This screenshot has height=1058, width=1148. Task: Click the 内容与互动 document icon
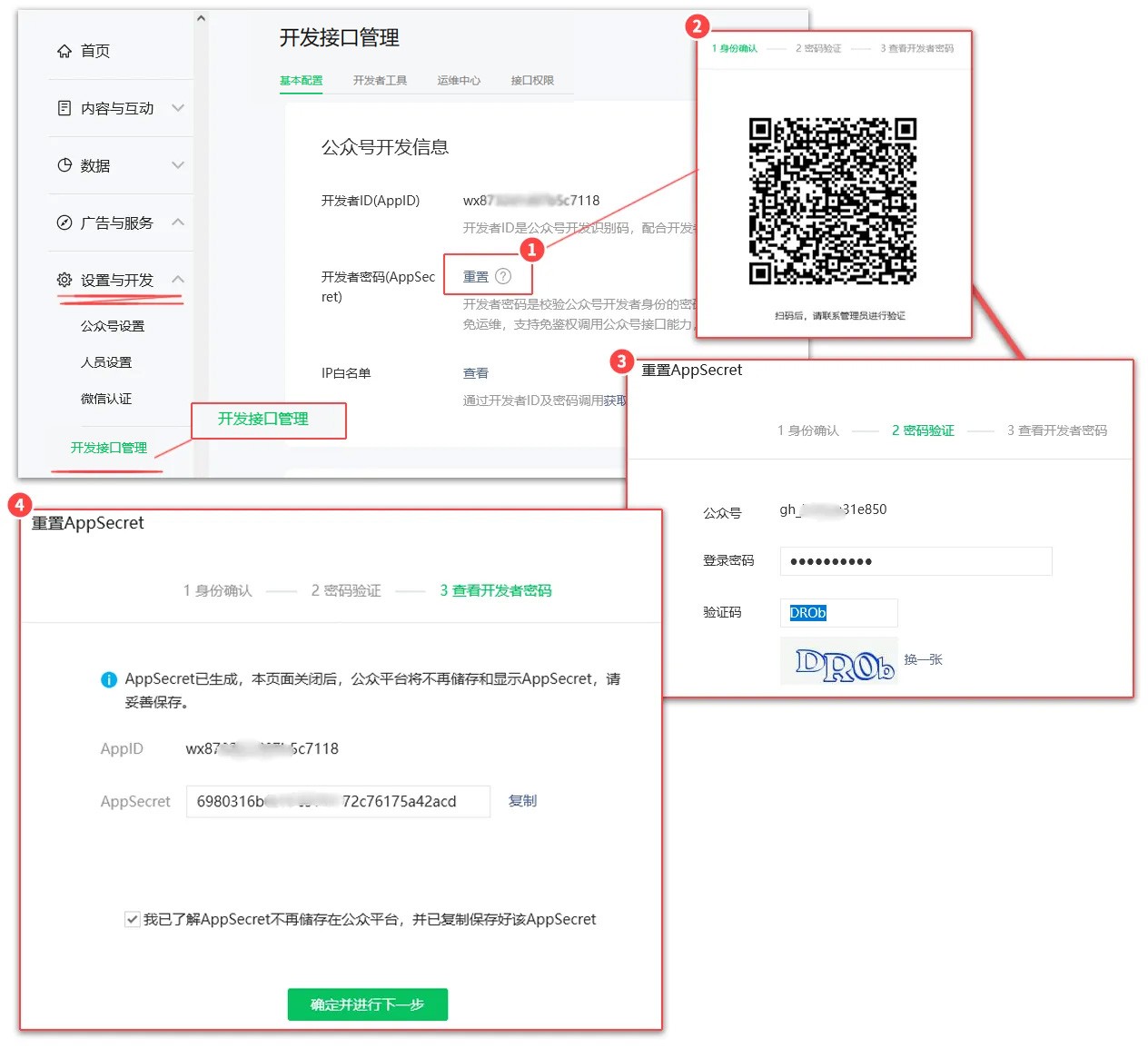click(64, 108)
